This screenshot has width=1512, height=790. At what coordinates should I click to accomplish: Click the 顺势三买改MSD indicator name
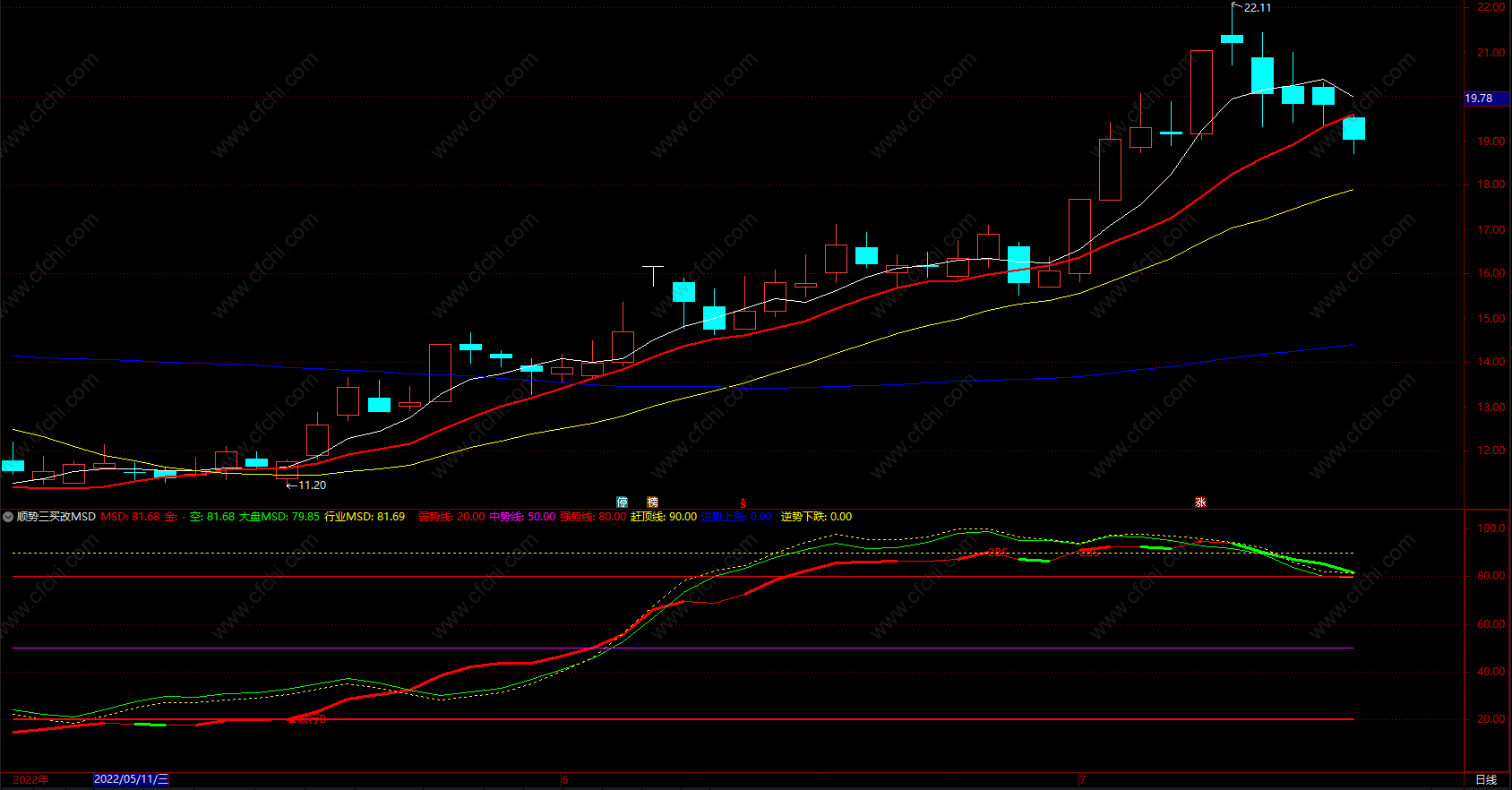[56, 517]
